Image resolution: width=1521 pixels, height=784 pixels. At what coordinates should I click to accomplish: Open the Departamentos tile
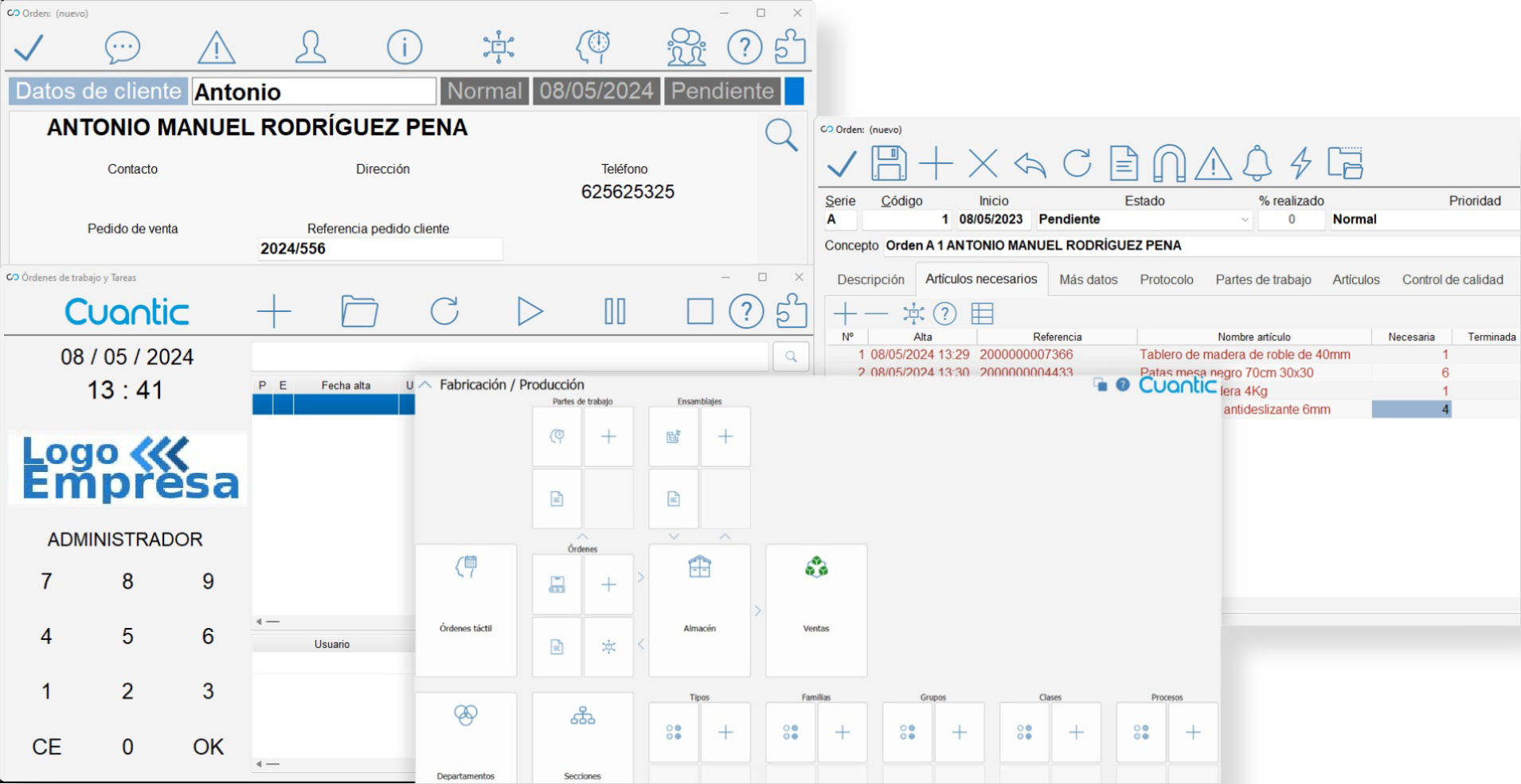click(x=466, y=738)
